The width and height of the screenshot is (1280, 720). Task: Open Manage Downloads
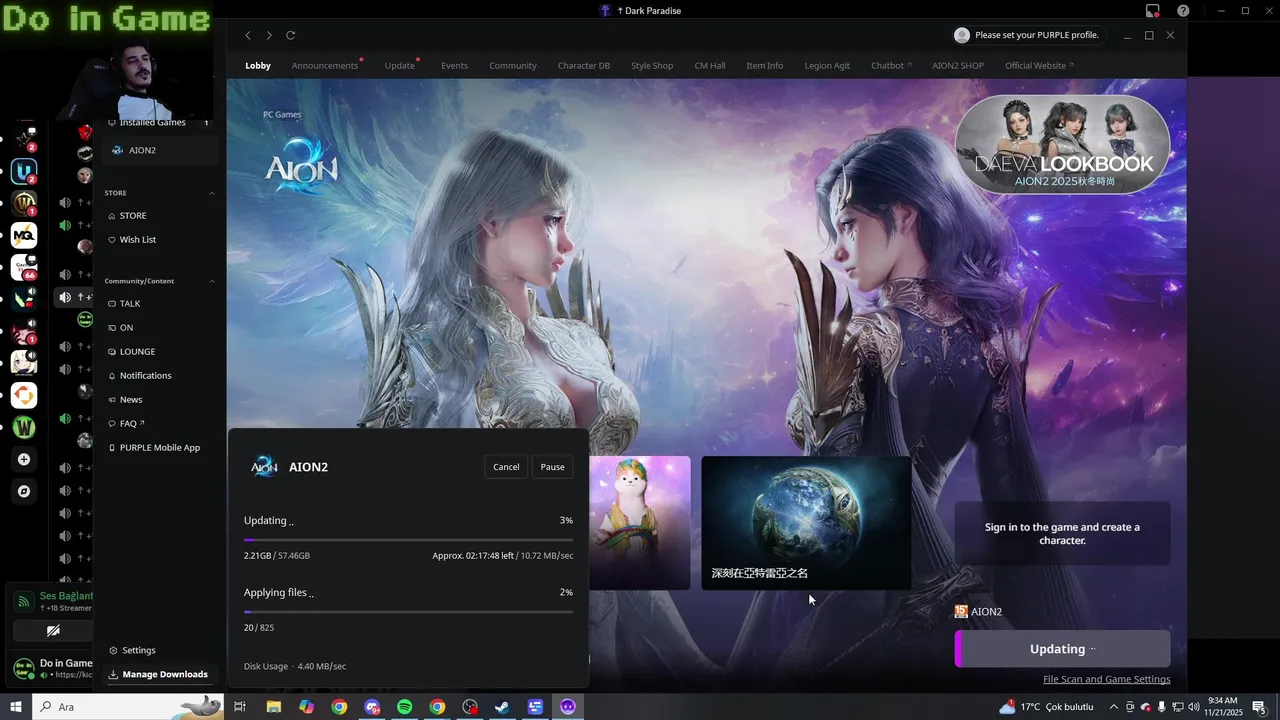tap(160, 675)
